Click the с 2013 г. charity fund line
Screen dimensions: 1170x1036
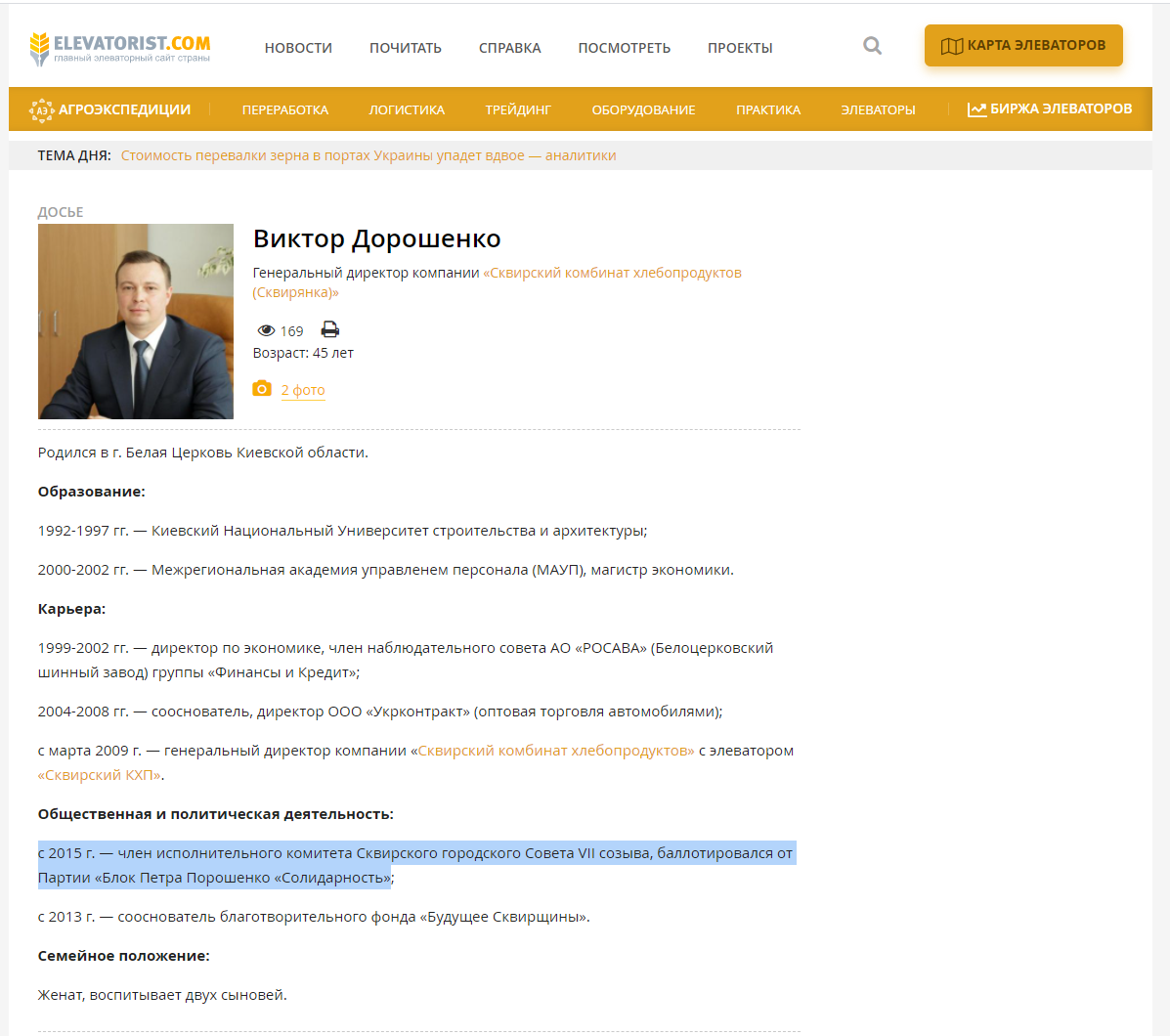click(x=314, y=917)
